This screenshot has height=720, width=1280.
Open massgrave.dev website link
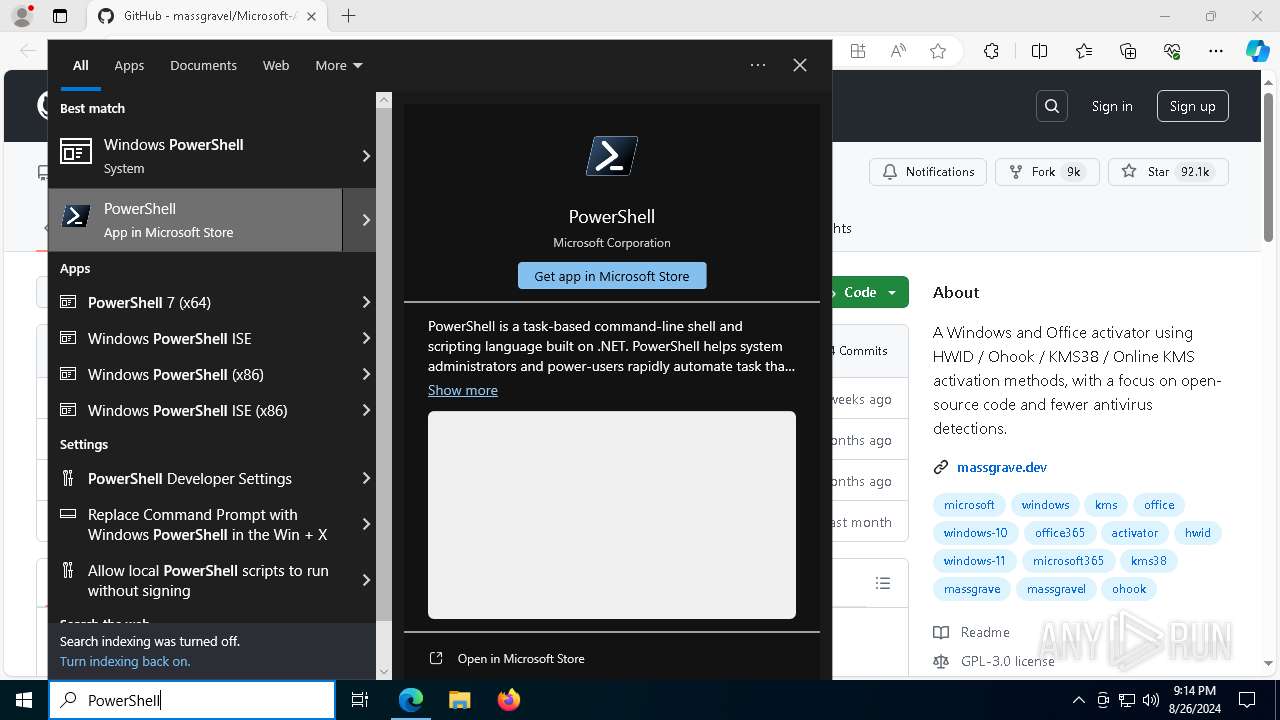click(1002, 467)
